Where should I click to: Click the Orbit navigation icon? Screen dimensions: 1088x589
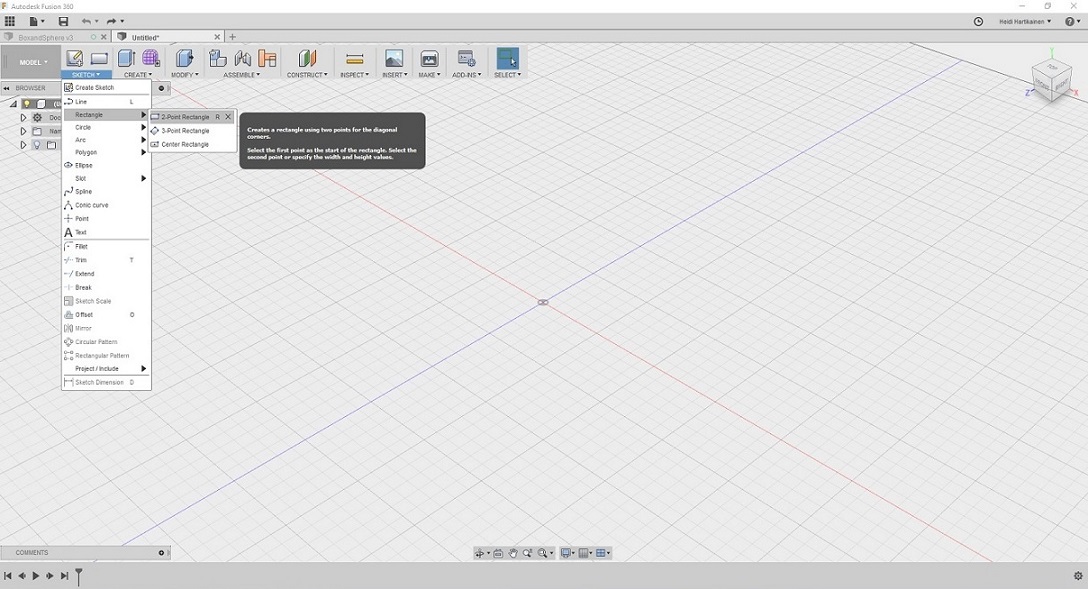(479, 553)
